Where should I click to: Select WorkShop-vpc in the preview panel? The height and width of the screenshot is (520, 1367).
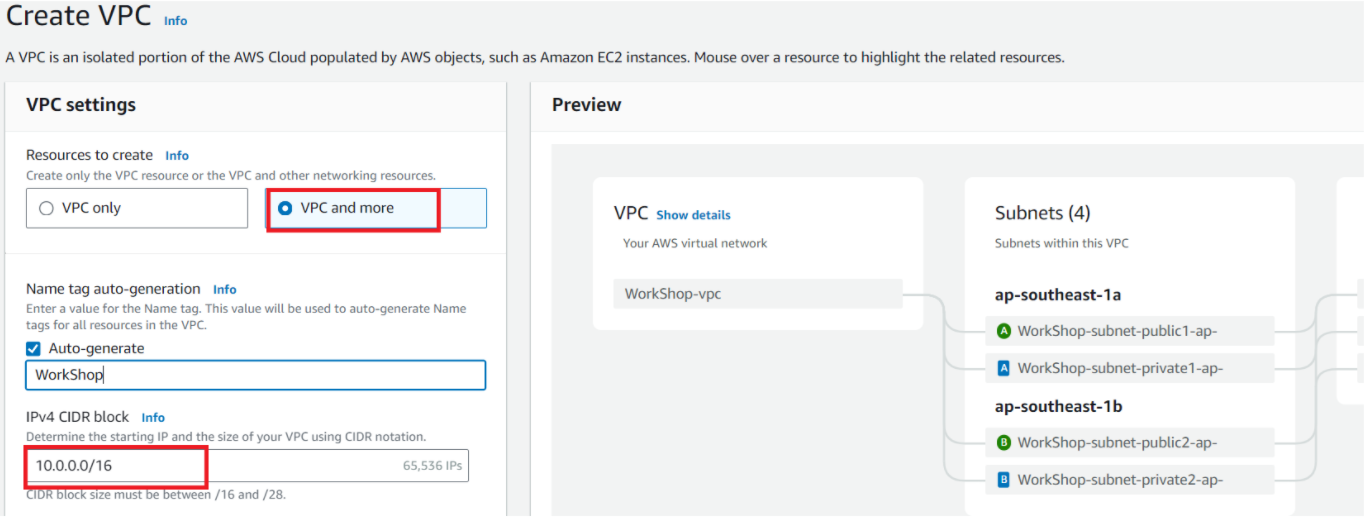pos(758,294)
